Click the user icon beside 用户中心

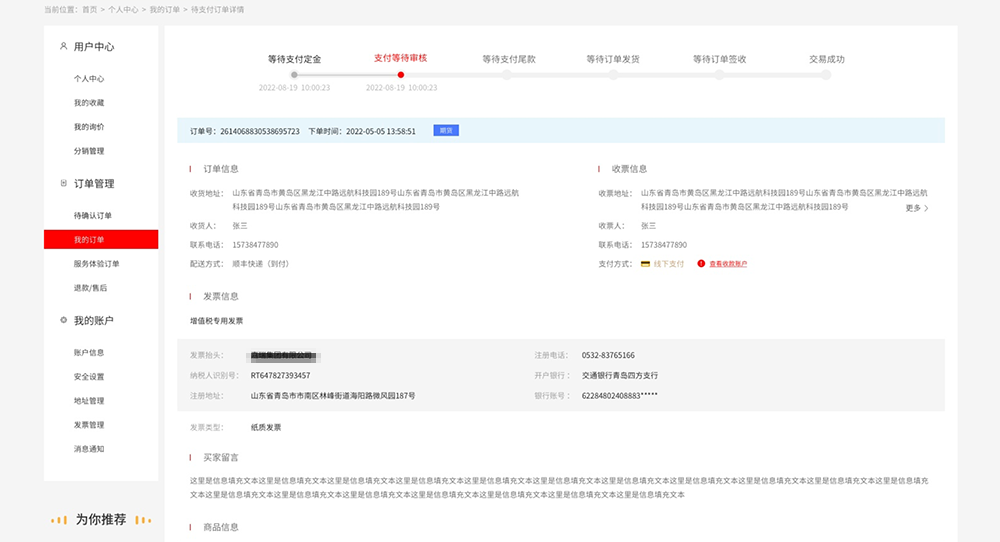tap(63, 46)
